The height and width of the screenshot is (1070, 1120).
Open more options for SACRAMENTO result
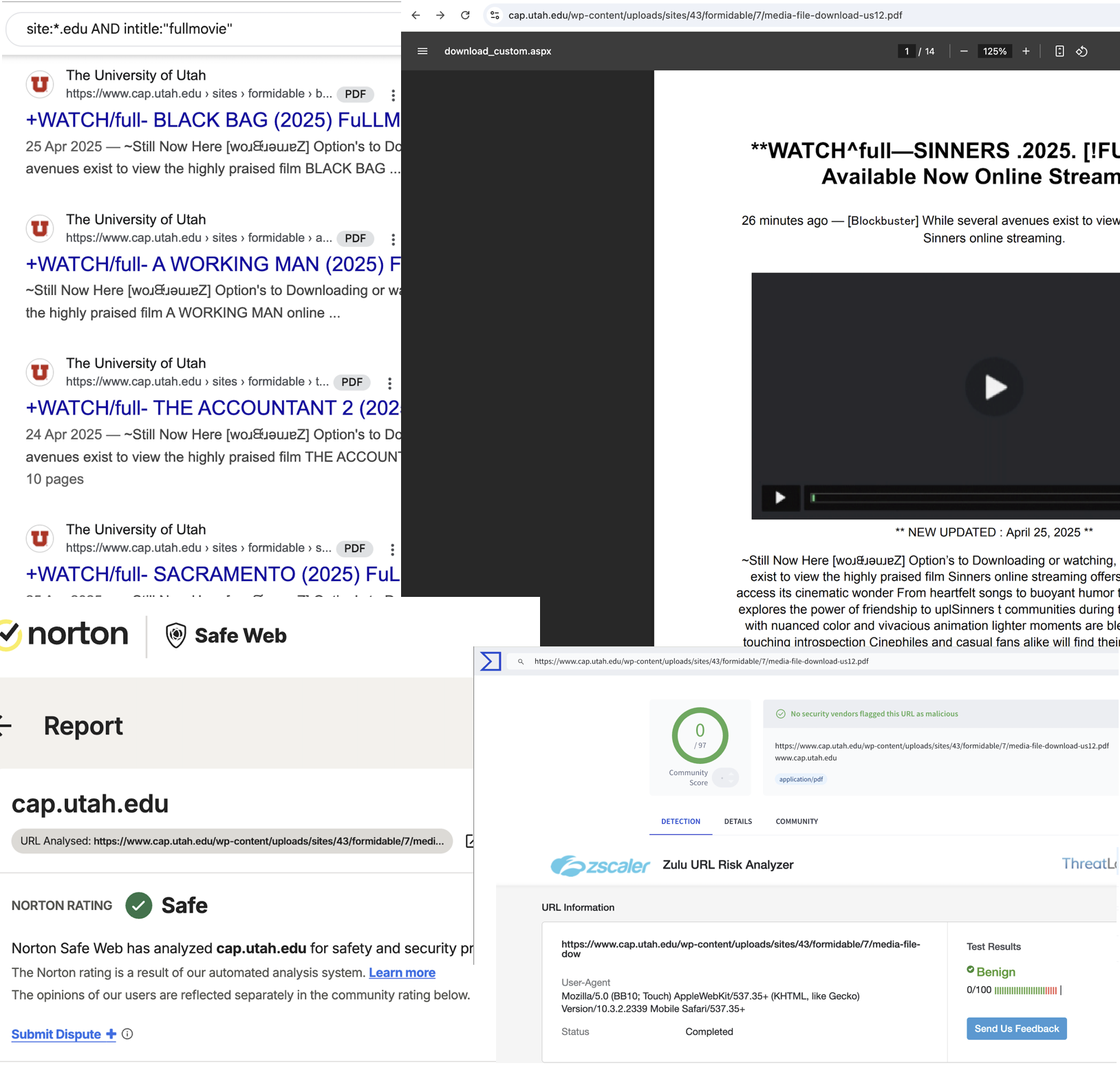coord(392,549)
